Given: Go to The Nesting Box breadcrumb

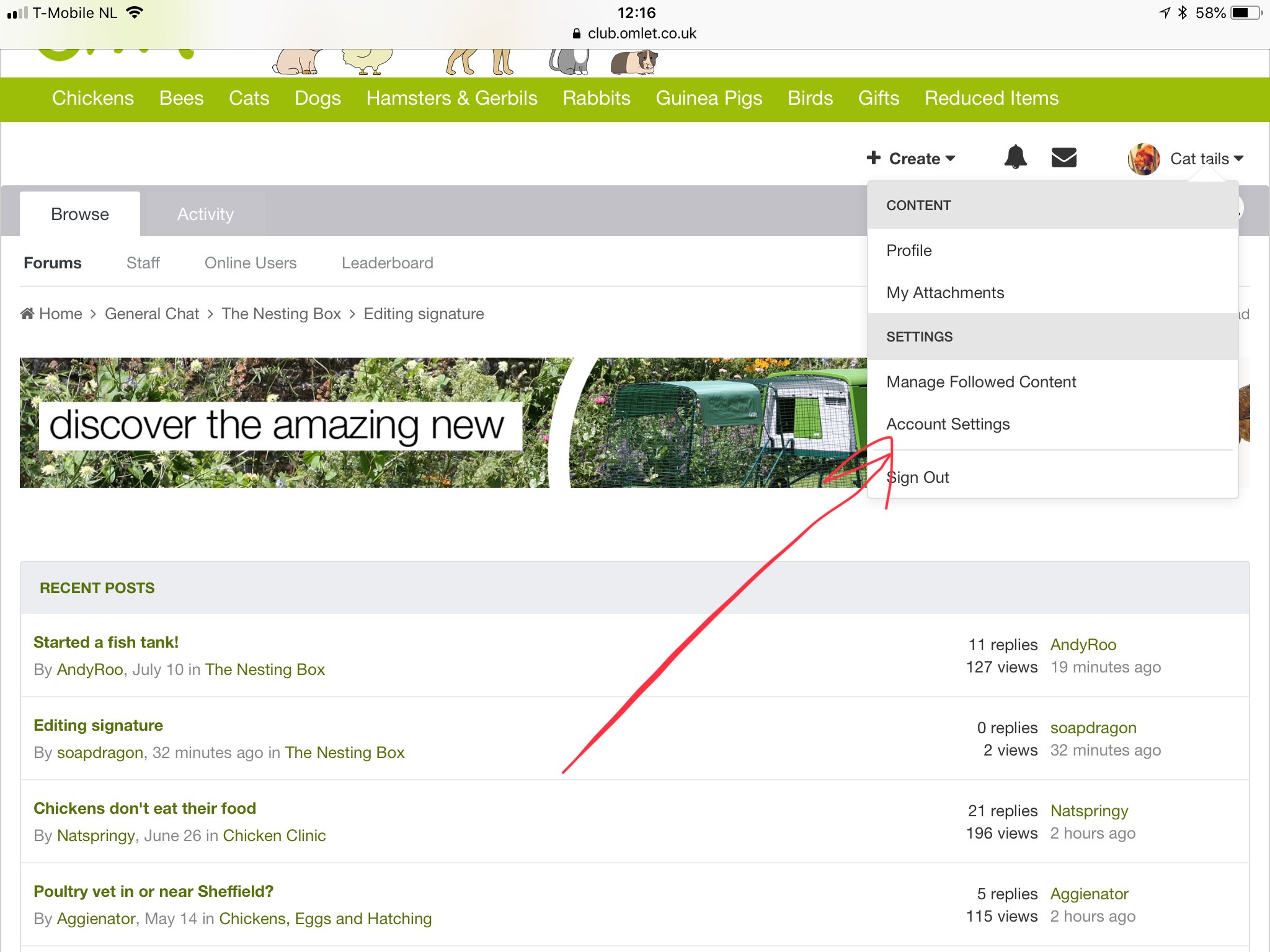Looking at the screenshot, I should coord(281,314).
